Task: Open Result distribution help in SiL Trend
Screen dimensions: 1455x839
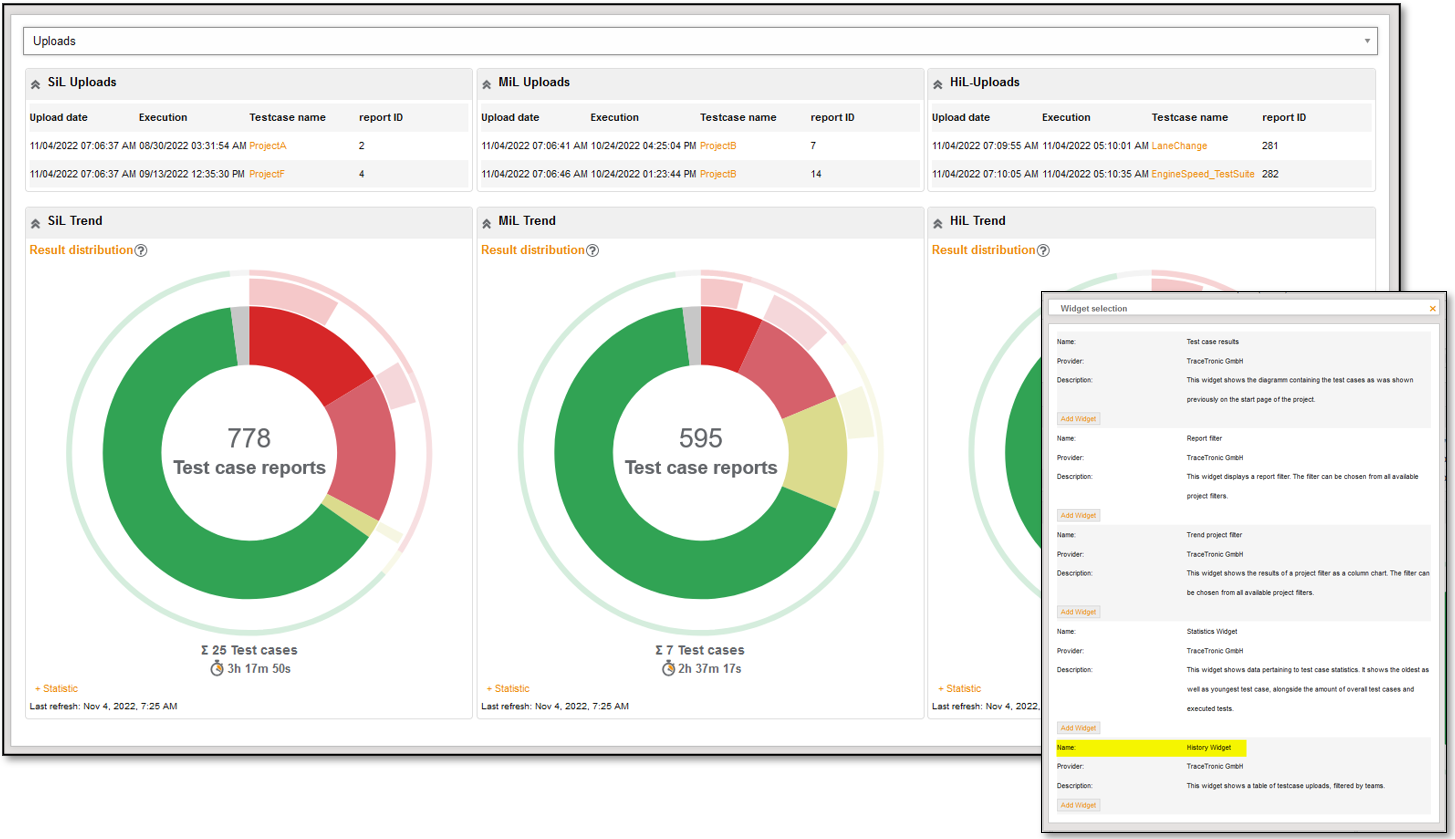Action: pyautogui.click(x=141, y=250)
